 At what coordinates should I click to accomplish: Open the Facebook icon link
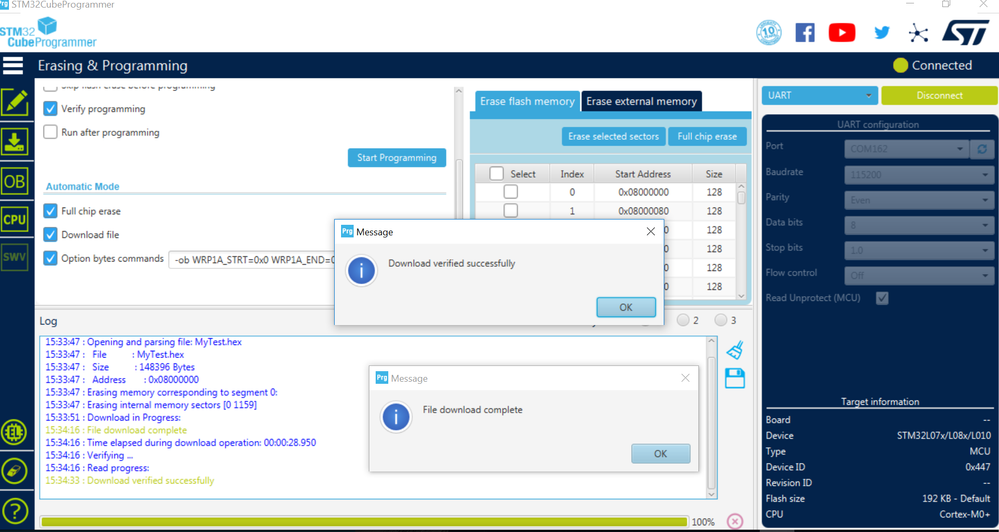(805, 32)
